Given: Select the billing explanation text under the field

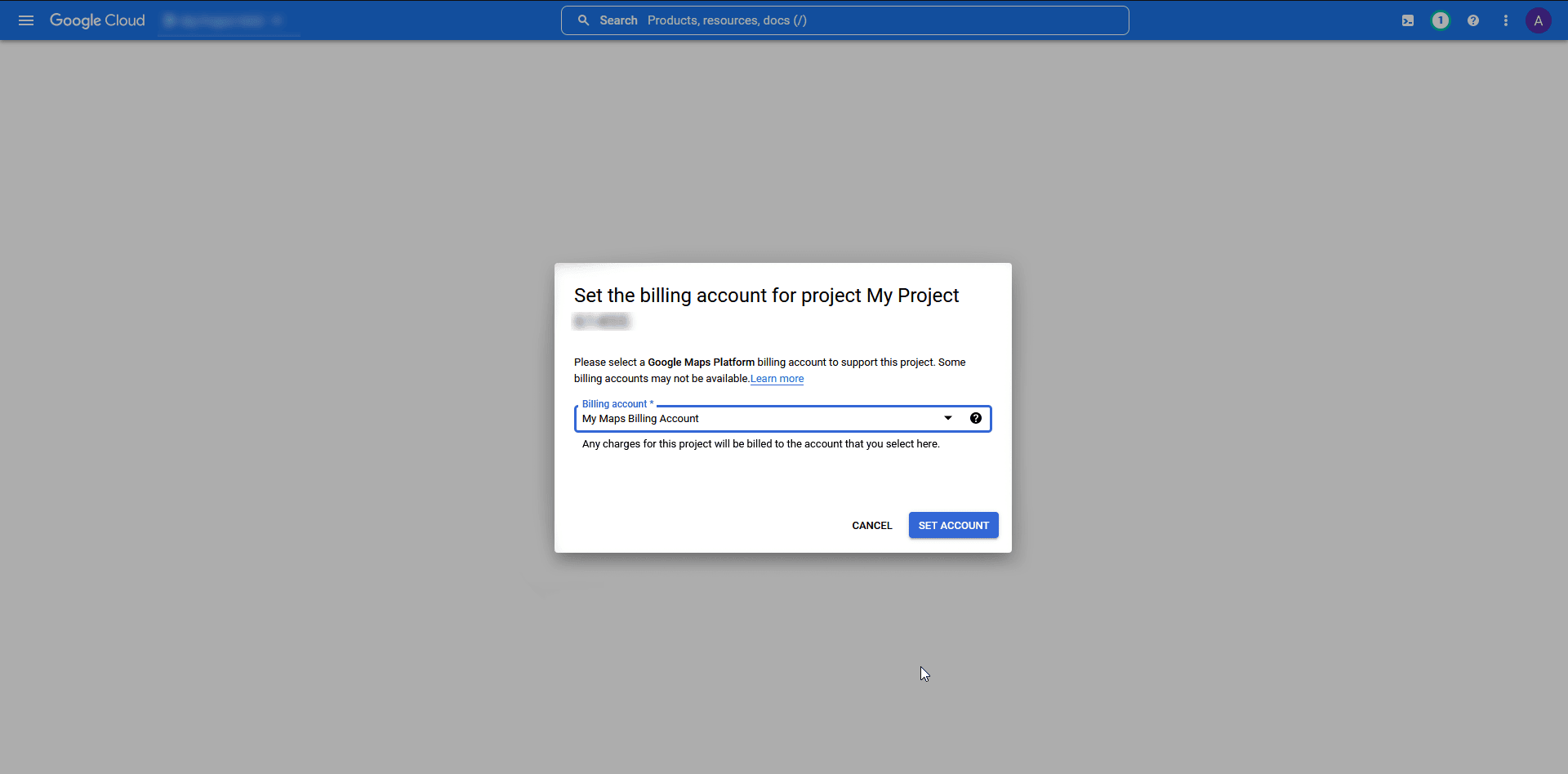Looking at the screenshot, I should point(760,444).
